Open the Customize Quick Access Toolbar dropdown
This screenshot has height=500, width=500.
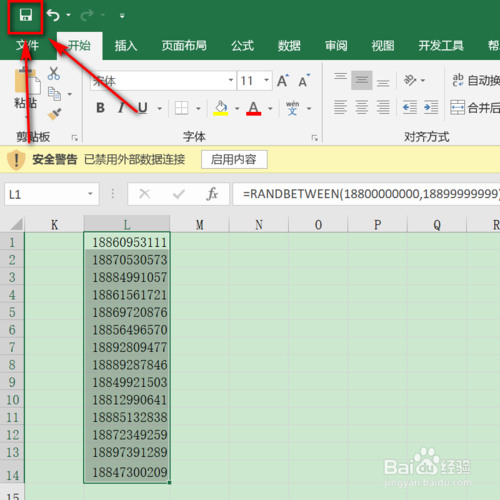coord(122,16)
